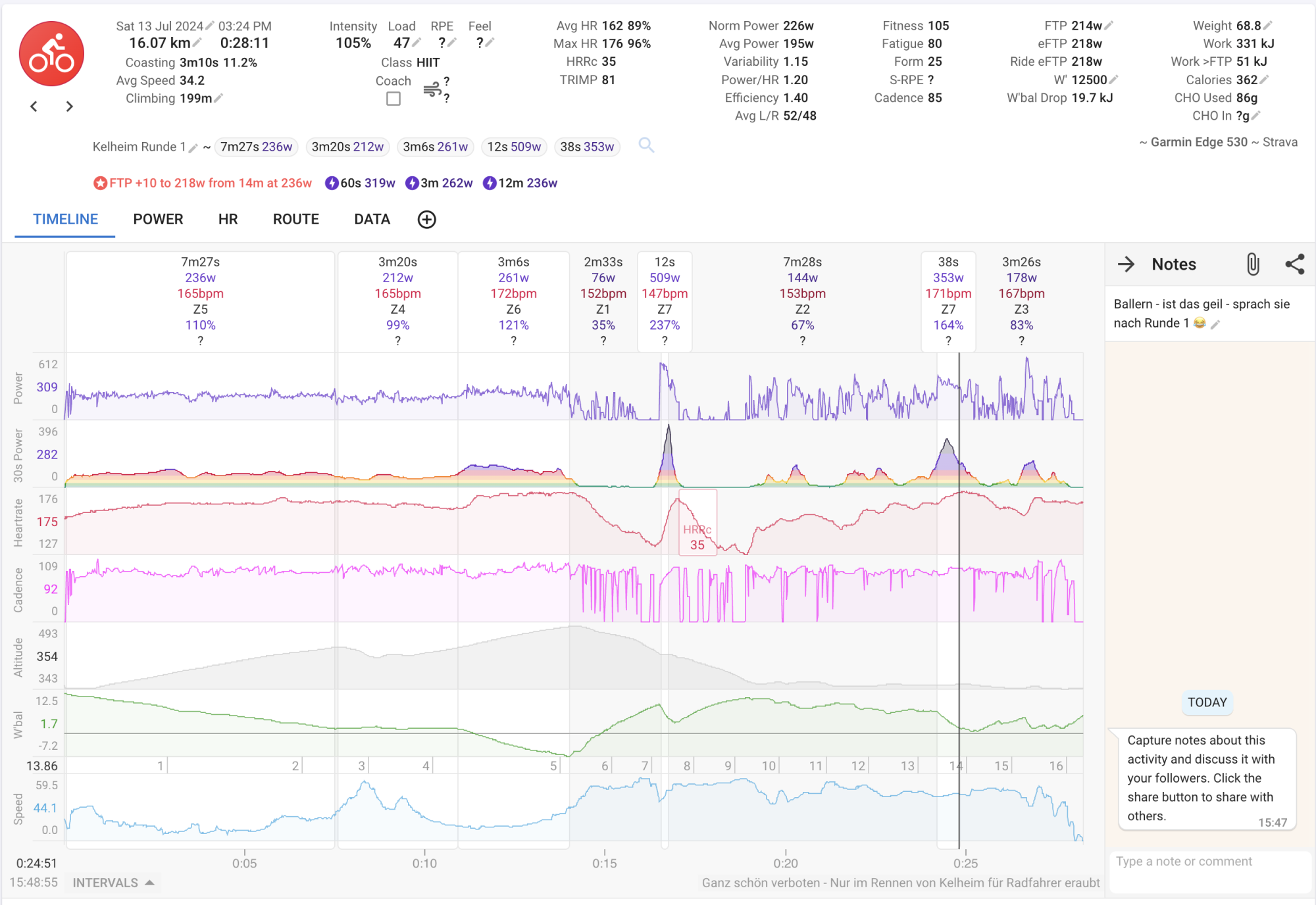
Task: Go to next activity with right chevron
Action: point(69,107)
